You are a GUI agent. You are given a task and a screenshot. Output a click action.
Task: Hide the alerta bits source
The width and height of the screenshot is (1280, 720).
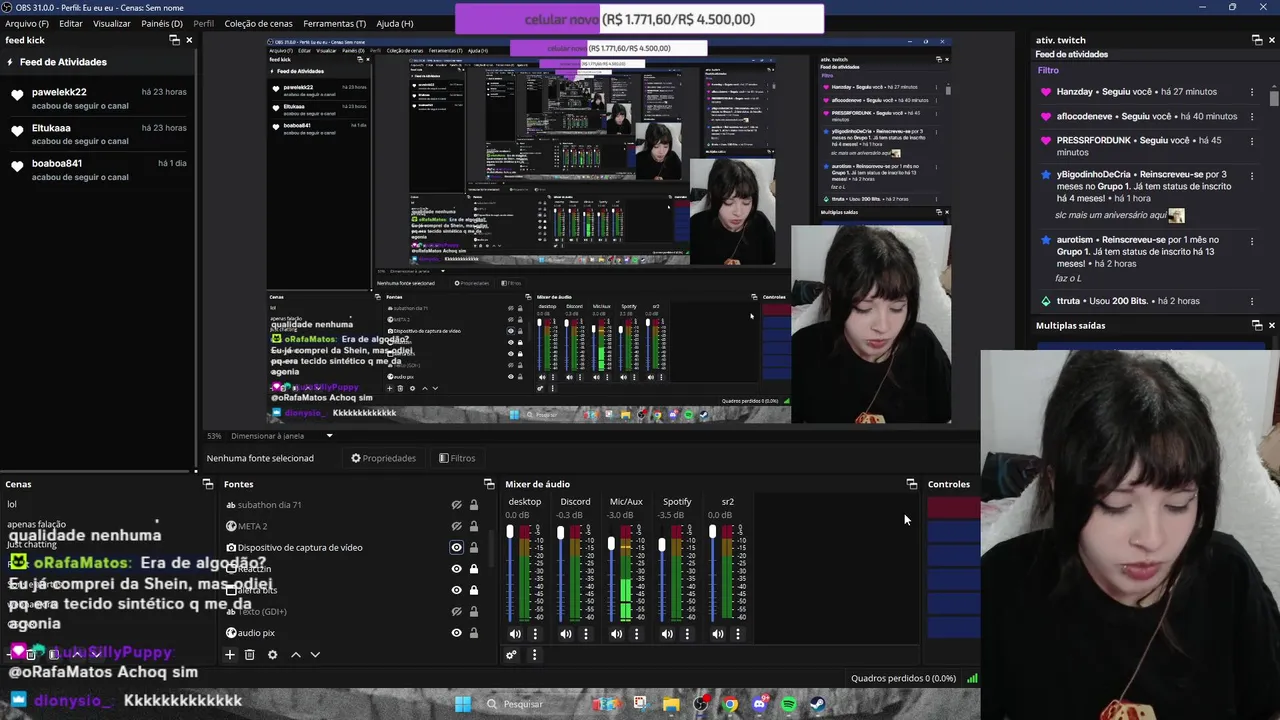pyautogui.click(x=456, y=590)
